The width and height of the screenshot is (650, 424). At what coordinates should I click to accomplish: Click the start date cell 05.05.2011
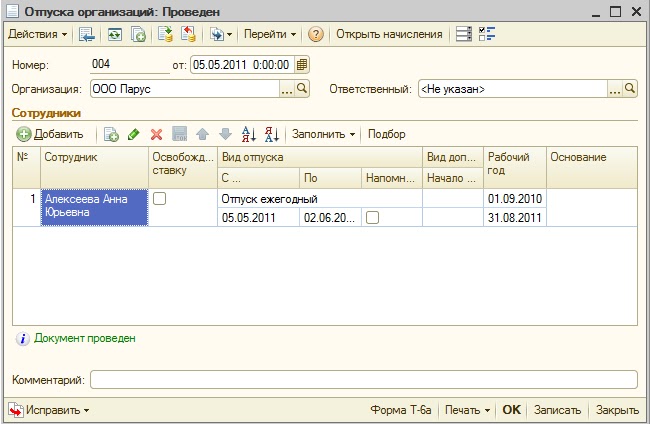tap(258, 217)
